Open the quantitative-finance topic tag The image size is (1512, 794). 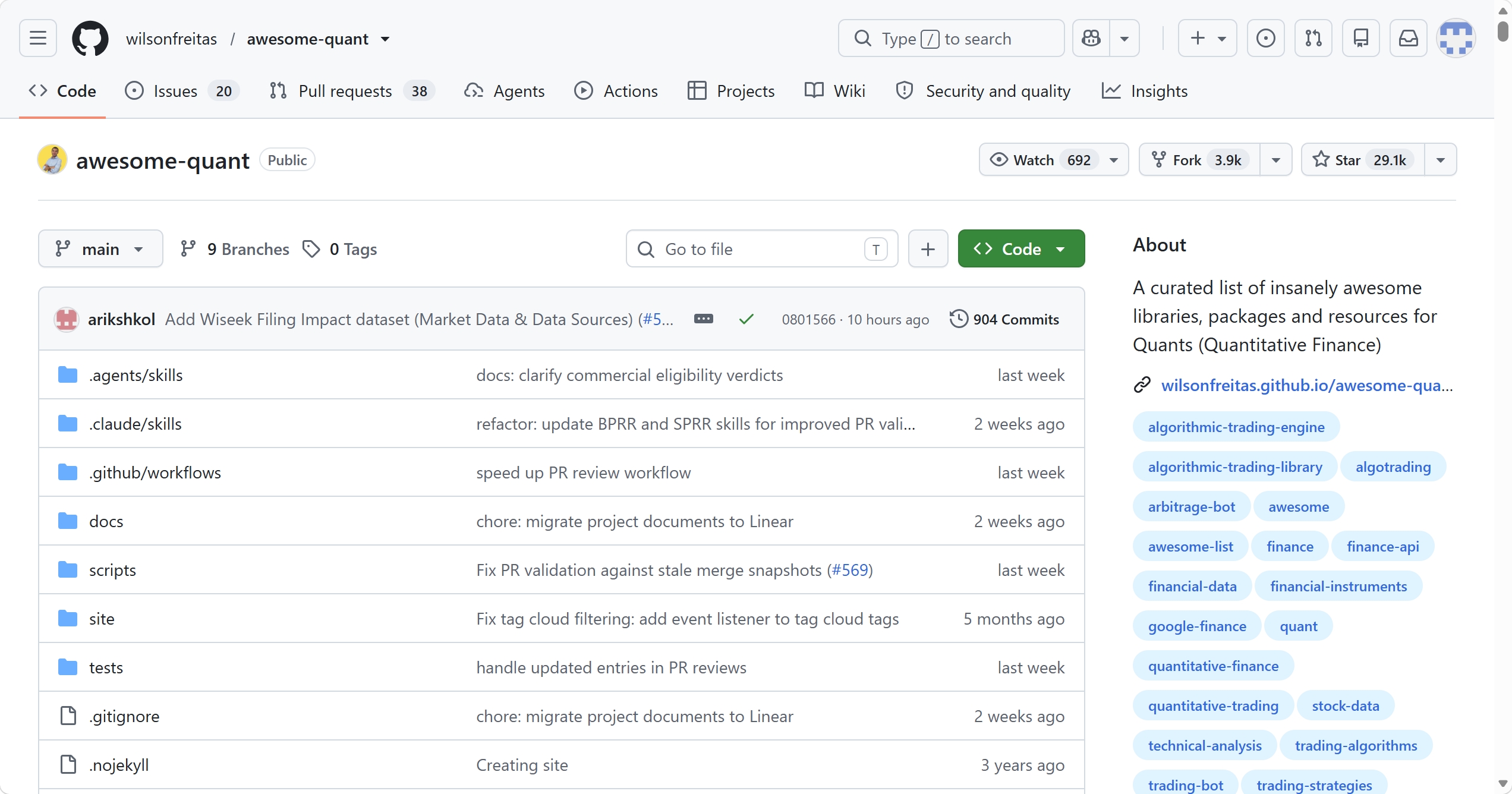1213,666
